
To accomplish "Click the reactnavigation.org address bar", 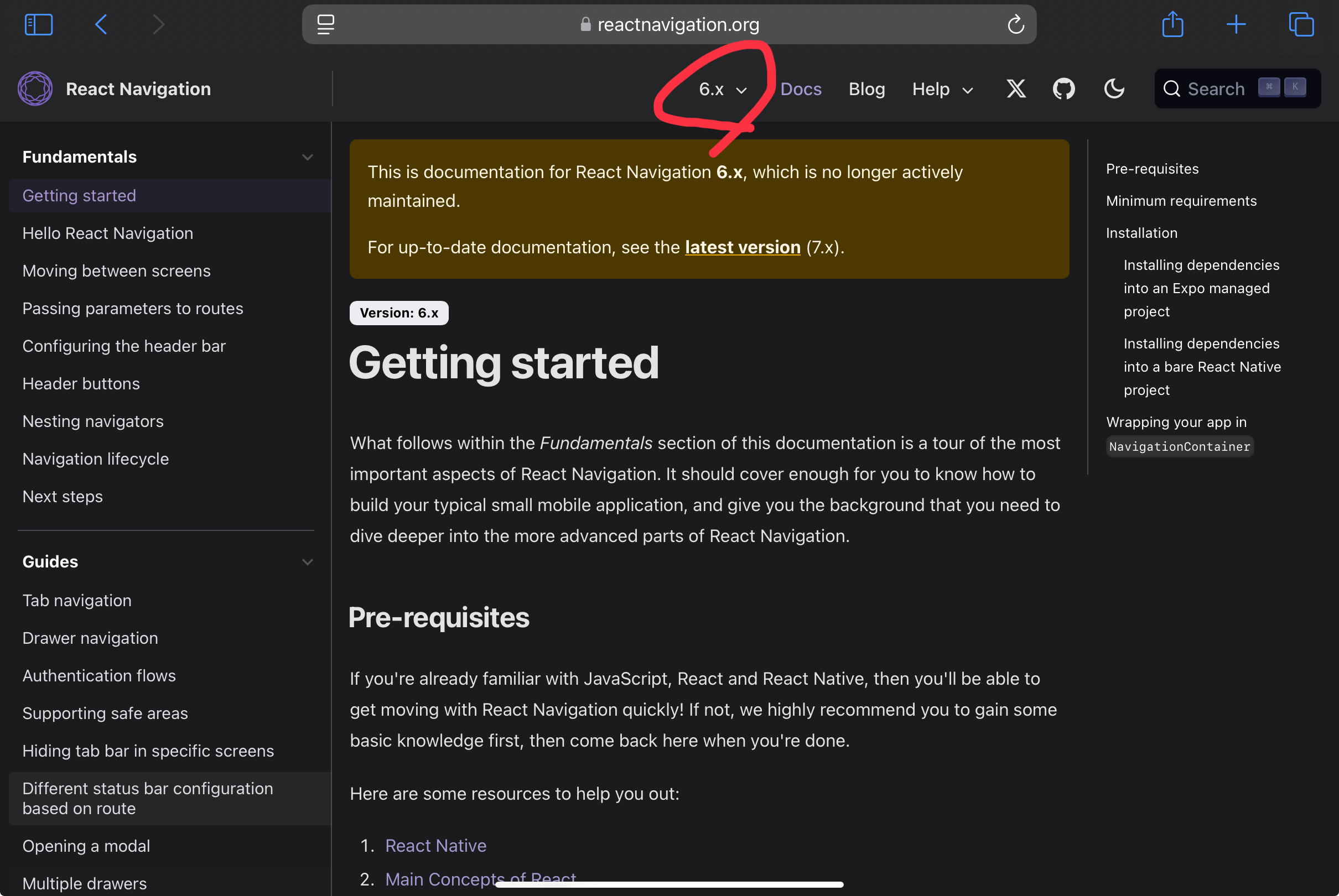I will [668, 24].
